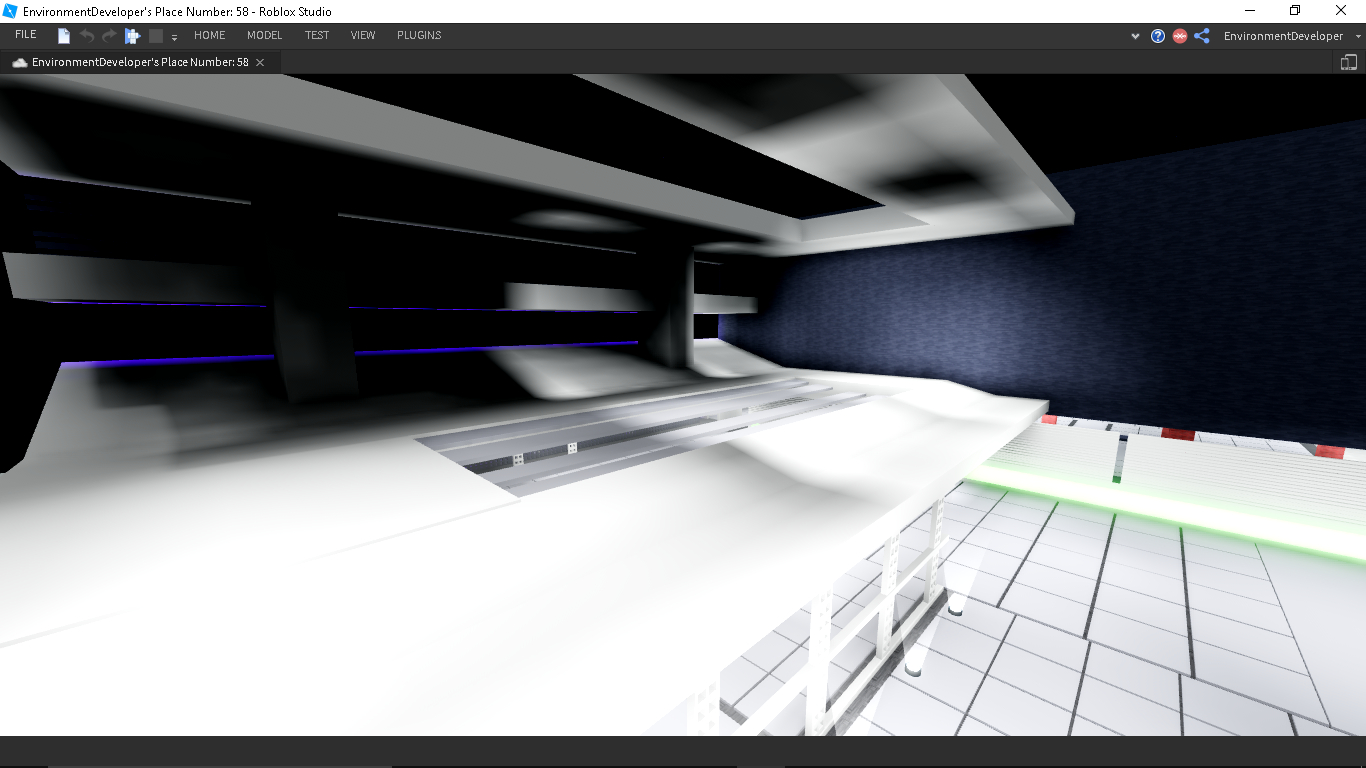Toggle the device emulator icon
Image resolution: width=1366 pixels, height=768 pixels.
click(1349, 62)
